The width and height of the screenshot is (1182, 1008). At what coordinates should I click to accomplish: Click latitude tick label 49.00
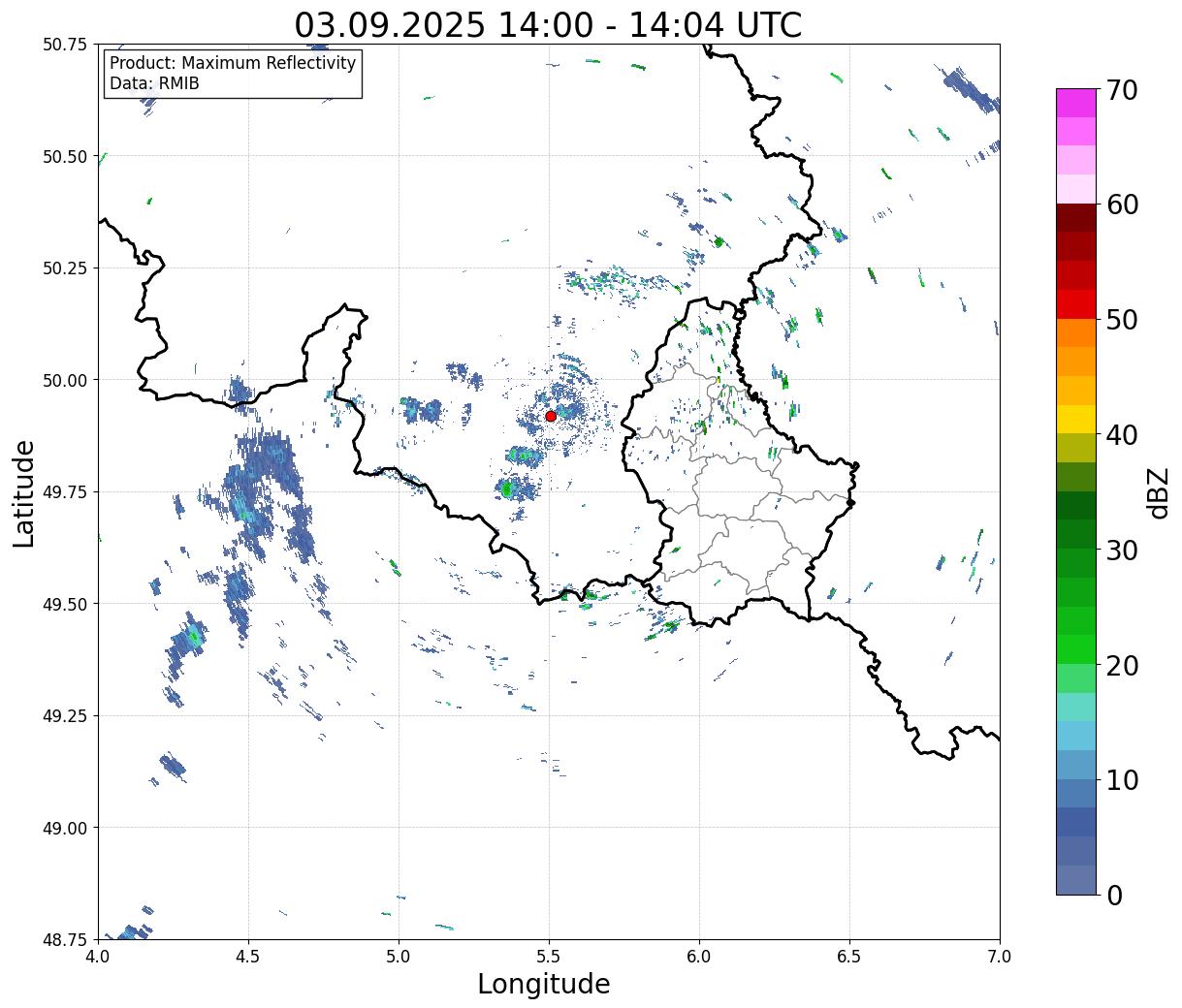[x=65, y=828]
